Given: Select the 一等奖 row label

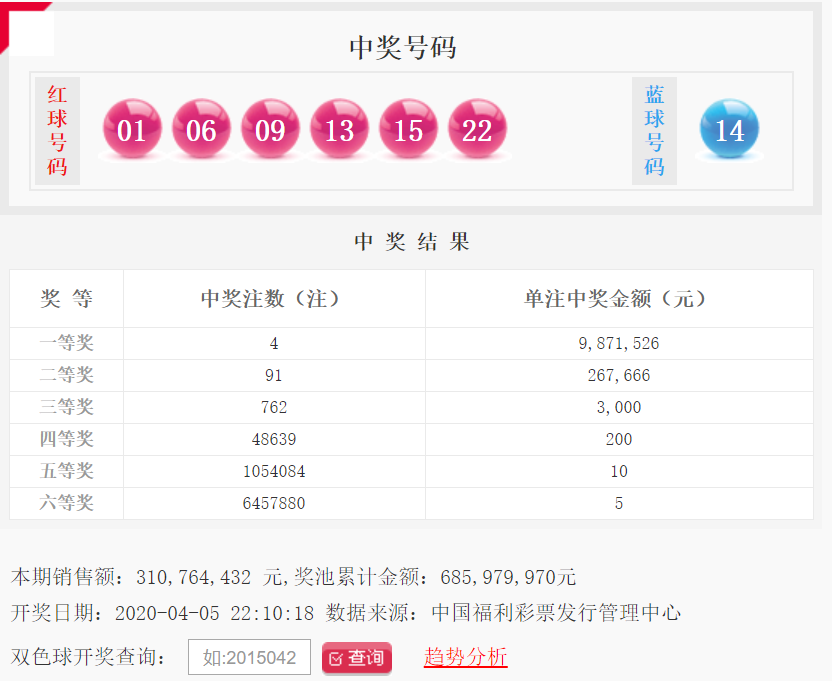Looking at the screenshot, I should [66, 343].
